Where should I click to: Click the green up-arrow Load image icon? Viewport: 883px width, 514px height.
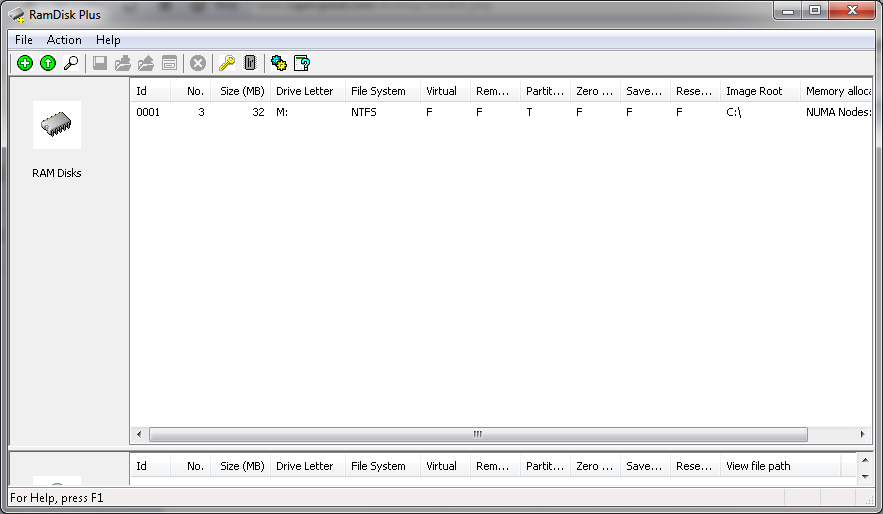click(x=48, y=63)
